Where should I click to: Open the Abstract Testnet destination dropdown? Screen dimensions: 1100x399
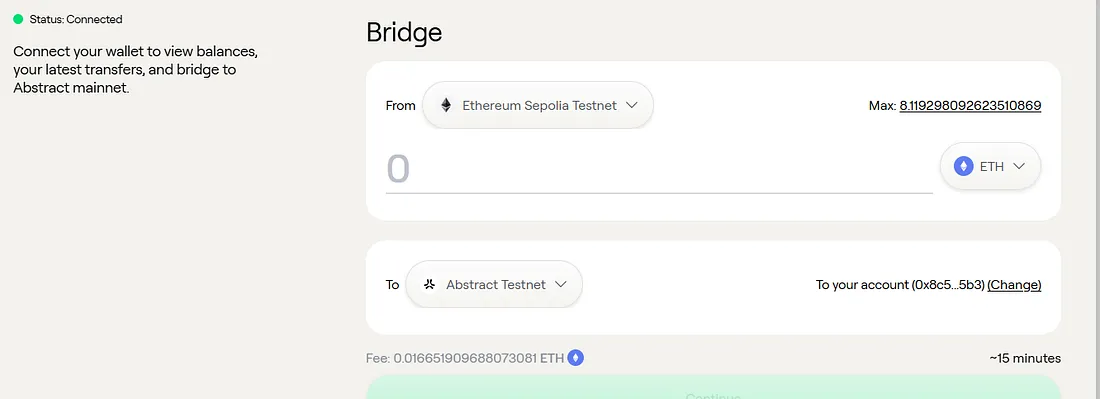click(494, 284)
